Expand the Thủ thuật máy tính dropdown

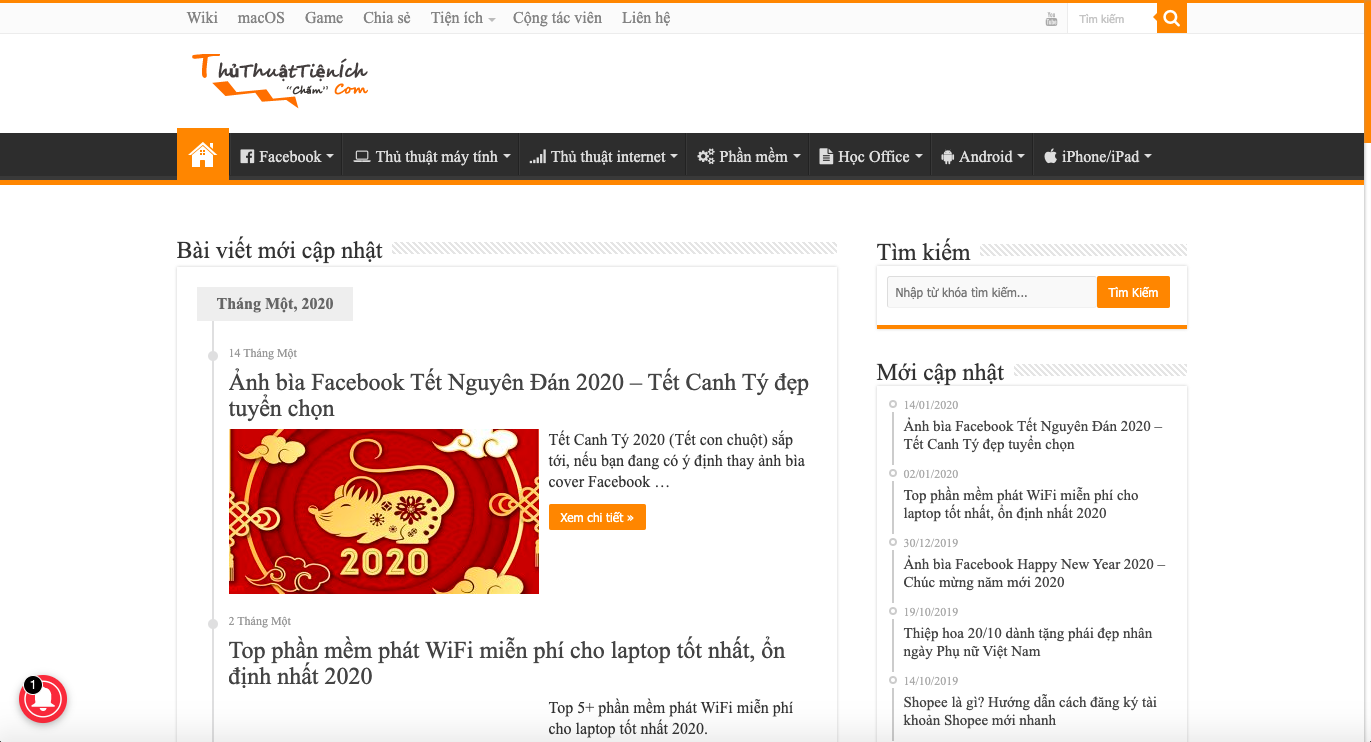432,156
